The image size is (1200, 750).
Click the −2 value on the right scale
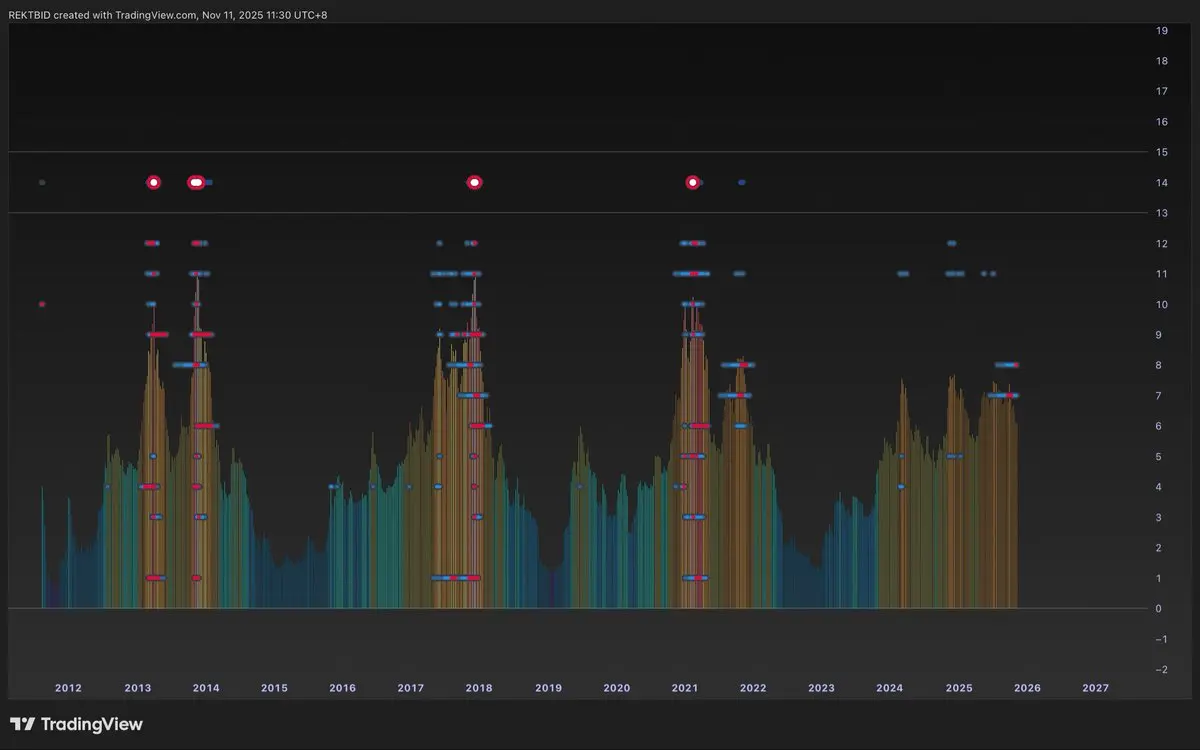pos(1160,670)
